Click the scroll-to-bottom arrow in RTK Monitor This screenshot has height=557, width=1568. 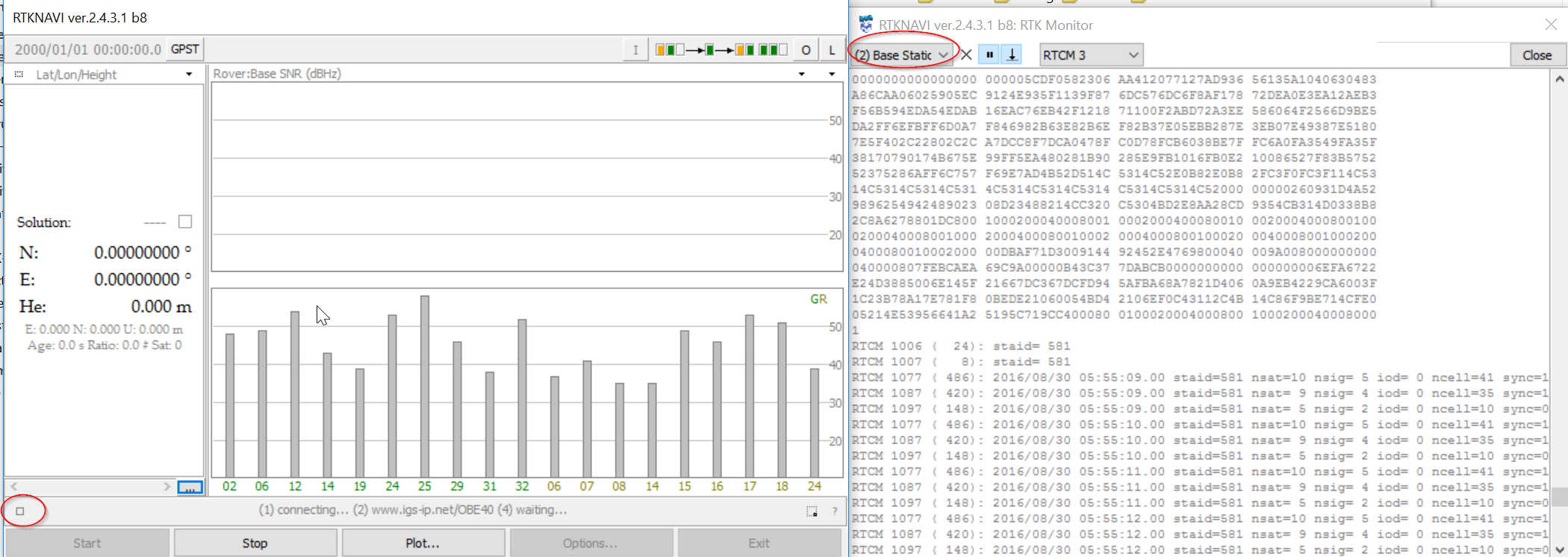tap(1012, 55)
